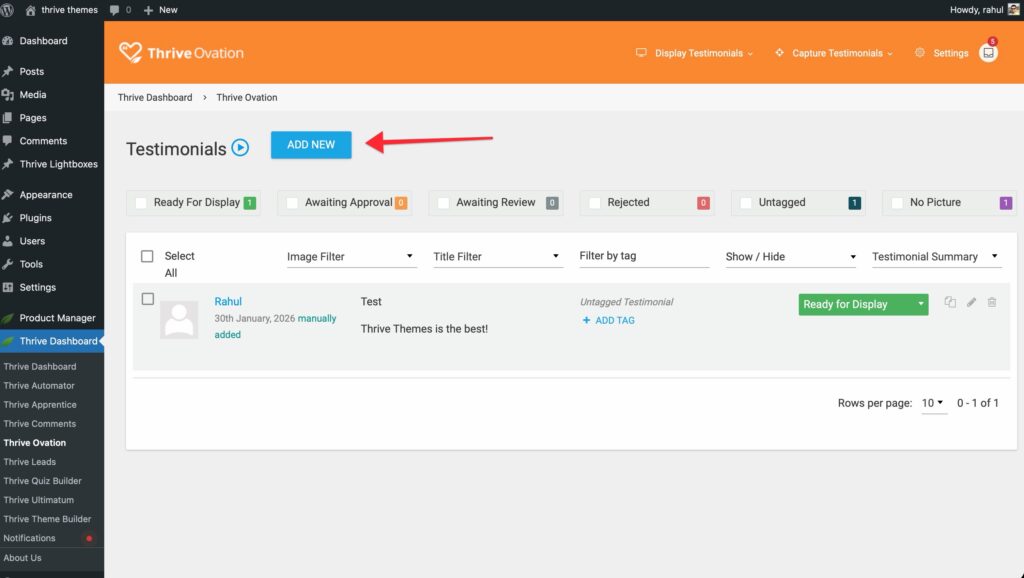Open Display Testimonials menu
The image size is (1024, 578).
[695, 53]
